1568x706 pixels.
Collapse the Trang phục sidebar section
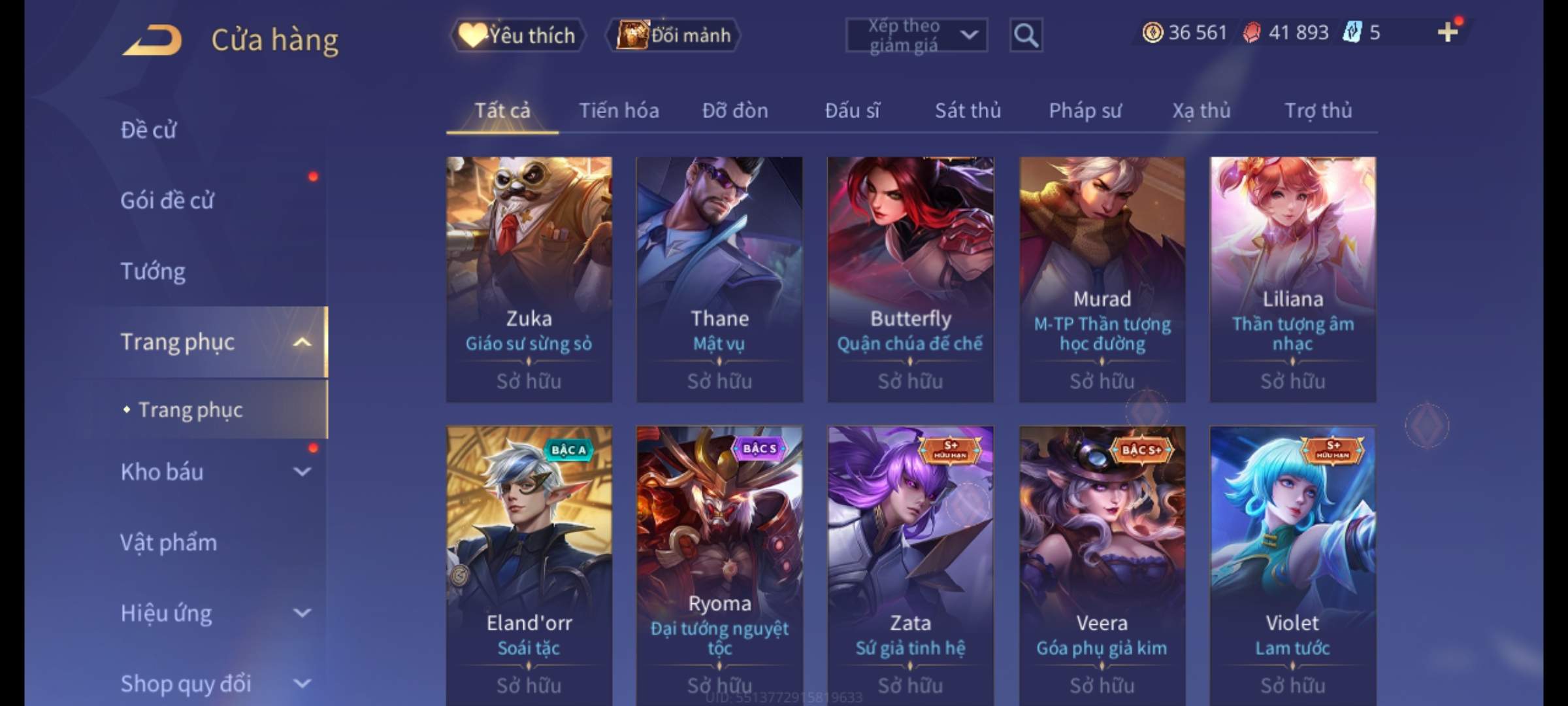pos(302,342)
